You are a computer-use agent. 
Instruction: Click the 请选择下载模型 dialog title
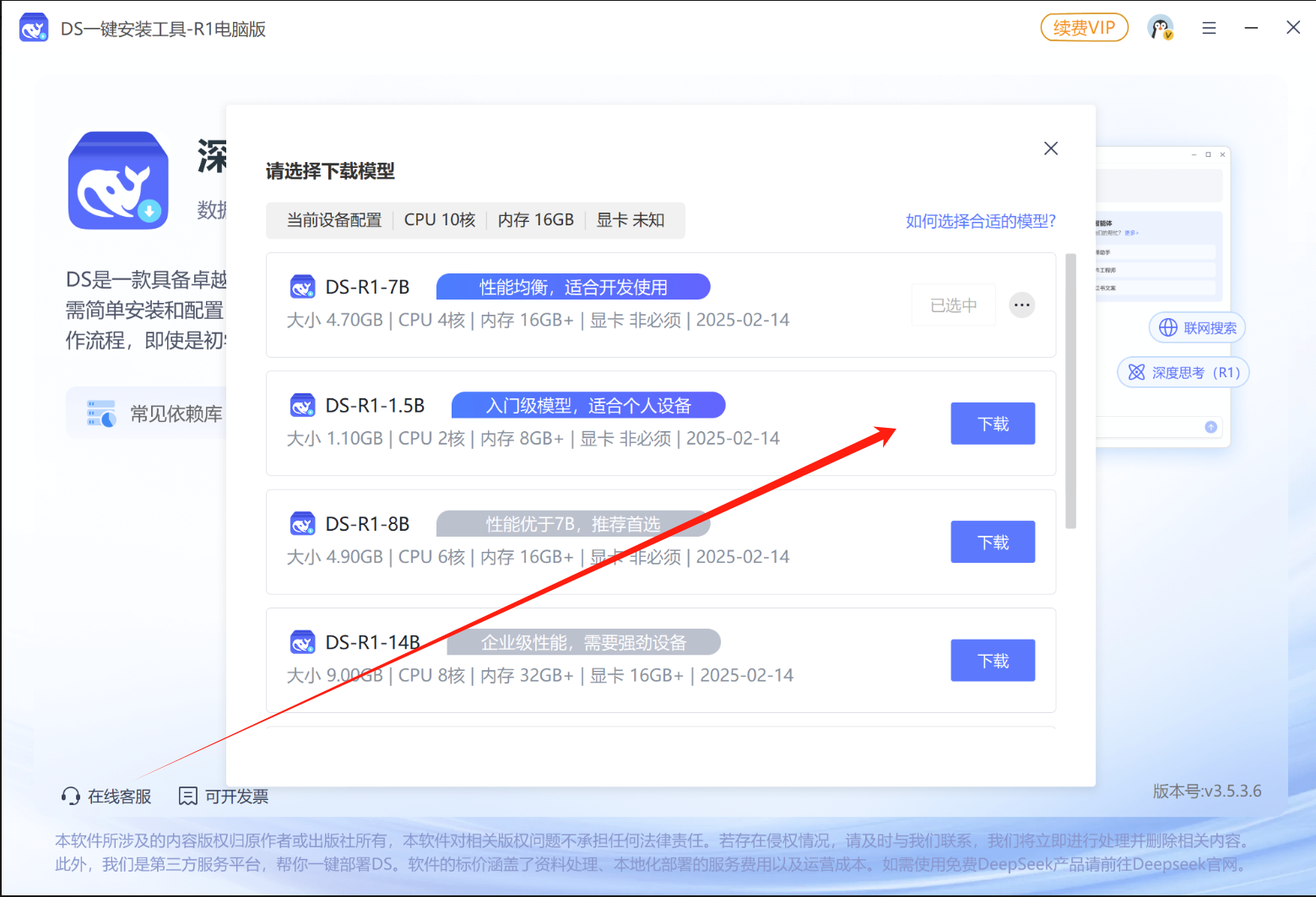(330, 171)
